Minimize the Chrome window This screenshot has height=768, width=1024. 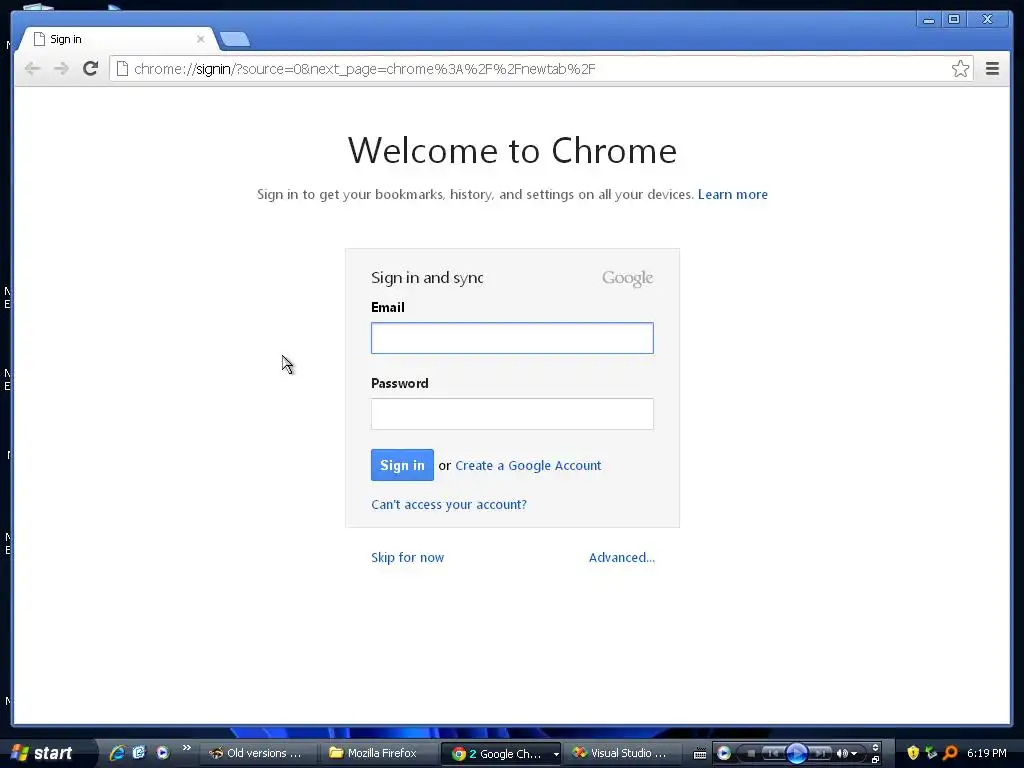point(929,20)
